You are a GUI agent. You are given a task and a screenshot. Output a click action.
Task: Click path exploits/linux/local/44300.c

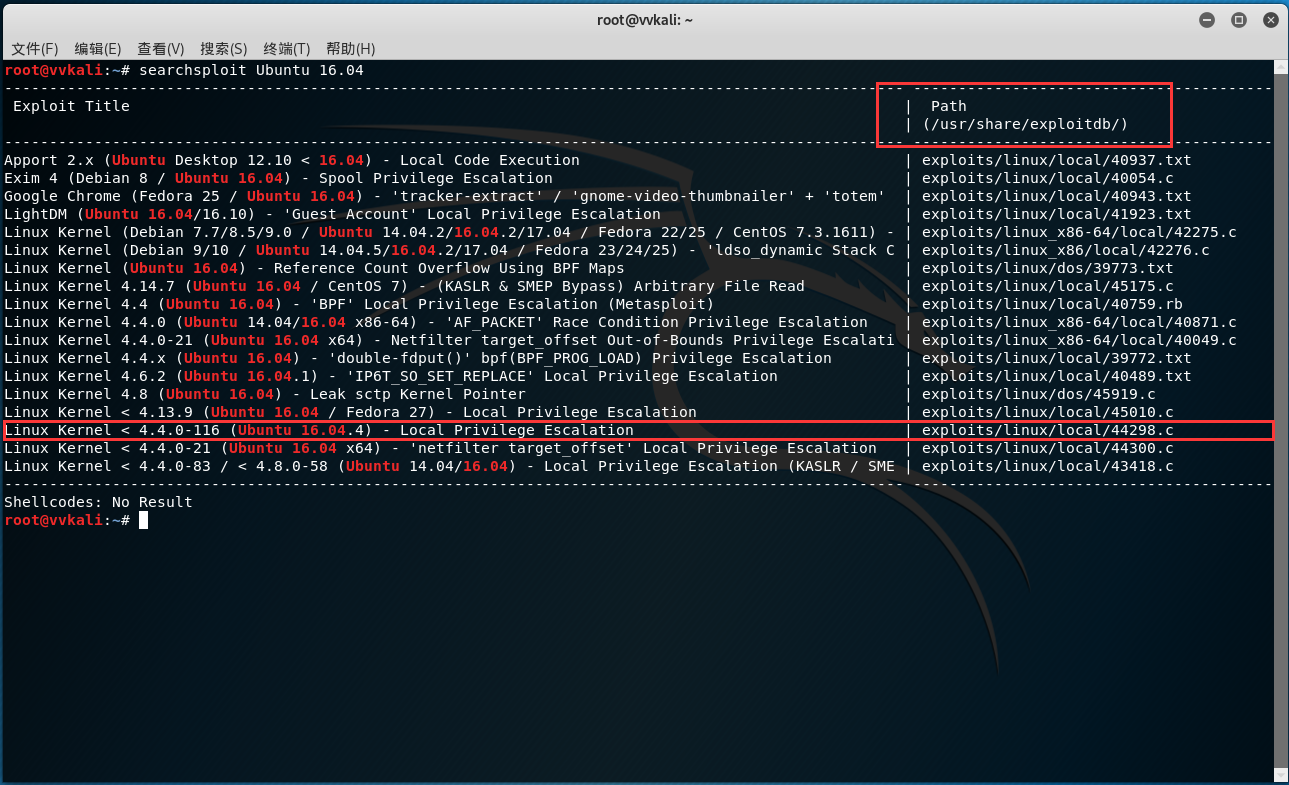[x=1048, y=448]
